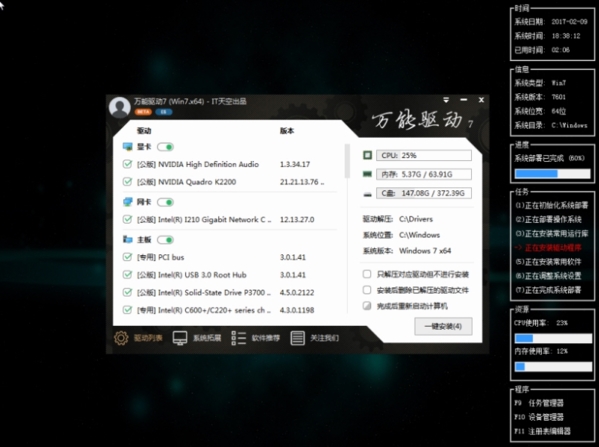The width and height of the screenshot is (599, 447).
Task: Click the driver list scrollbar
Action: click(x=347, y=161)
